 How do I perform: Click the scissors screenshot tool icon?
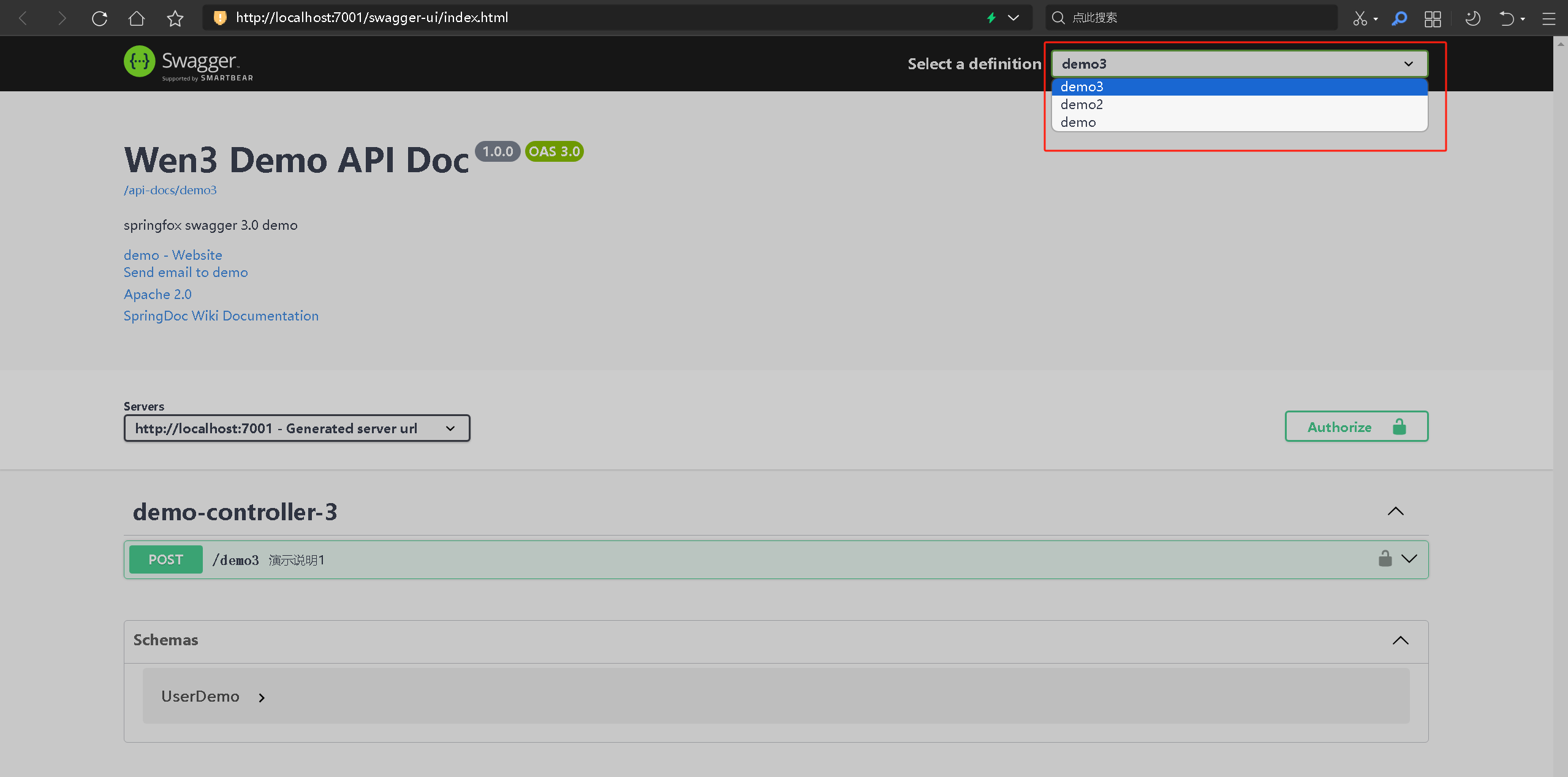pyautogui.click(x=1360, y=18)
